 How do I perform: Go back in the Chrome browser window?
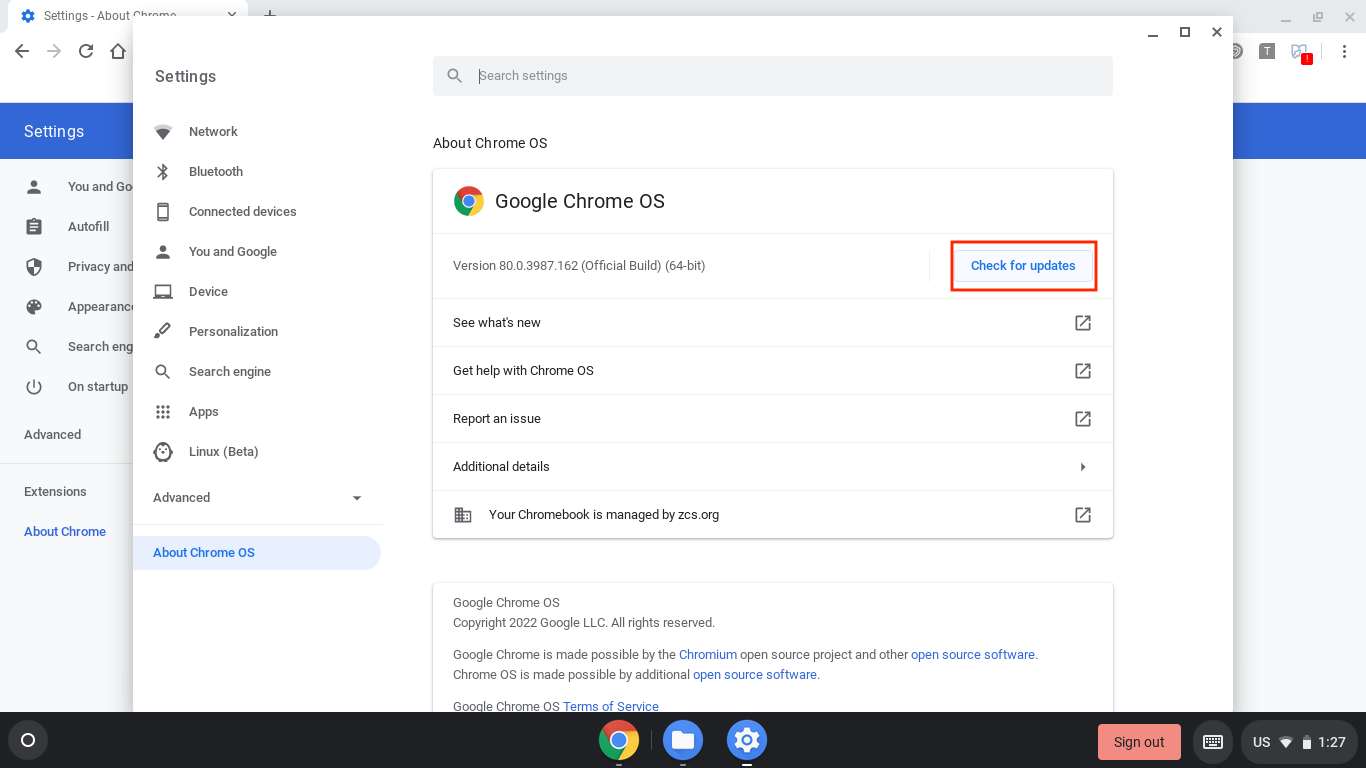point(22,51)
